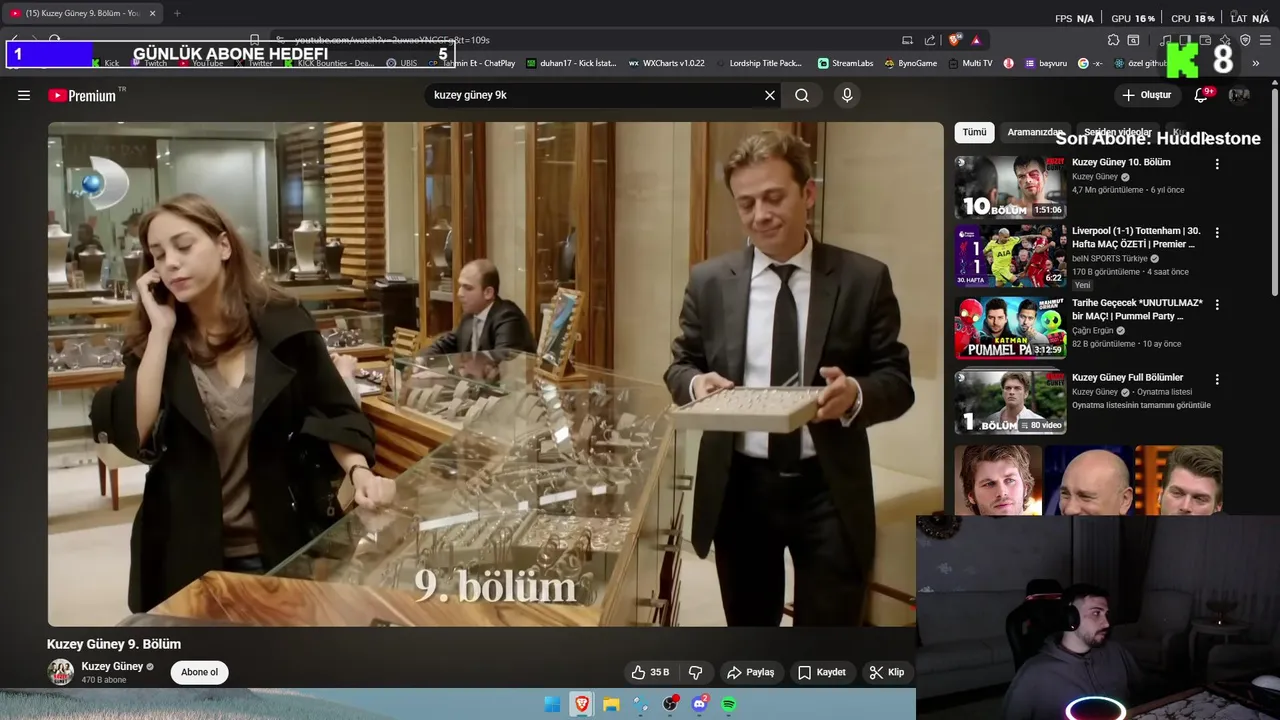Screen dimensions: 1280x720
Task: Pause the video by clicking the player
Action: point(495,374)
